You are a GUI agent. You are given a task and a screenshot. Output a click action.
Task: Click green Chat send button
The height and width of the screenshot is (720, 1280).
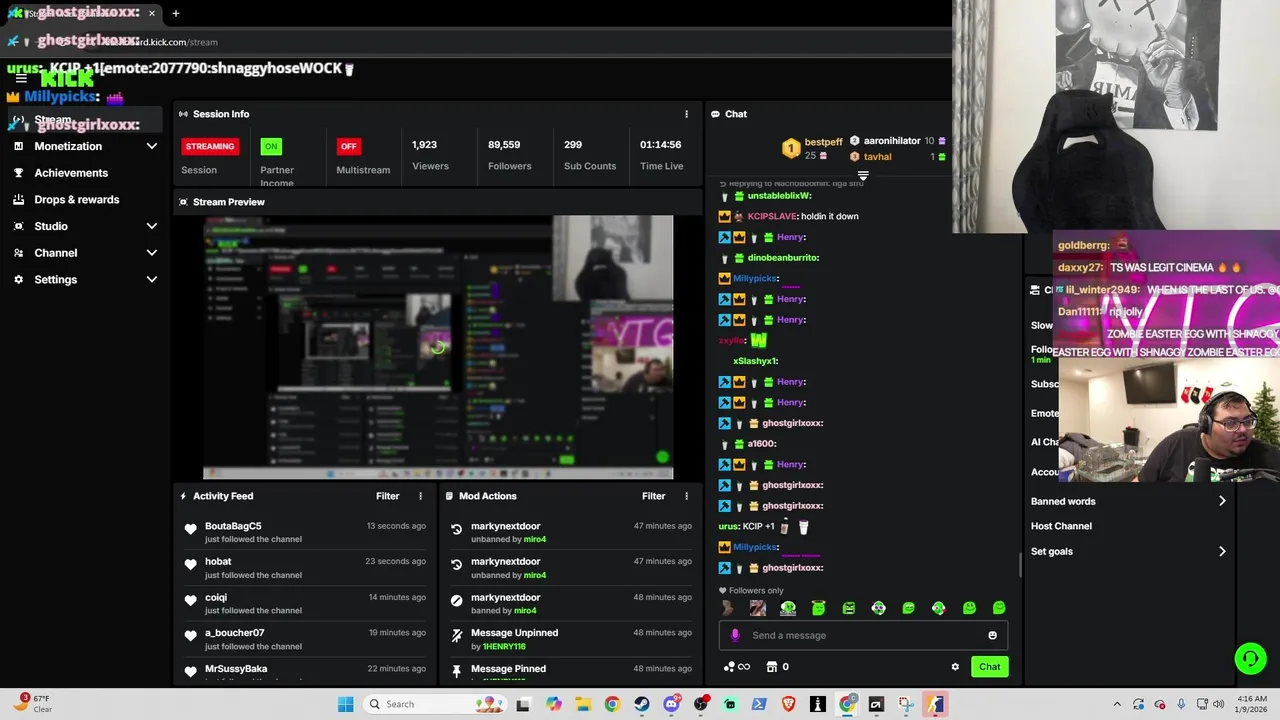989,667
